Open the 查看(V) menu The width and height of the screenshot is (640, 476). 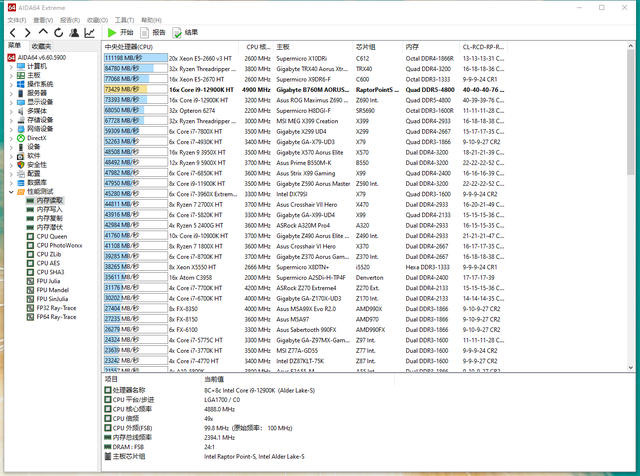43,20
